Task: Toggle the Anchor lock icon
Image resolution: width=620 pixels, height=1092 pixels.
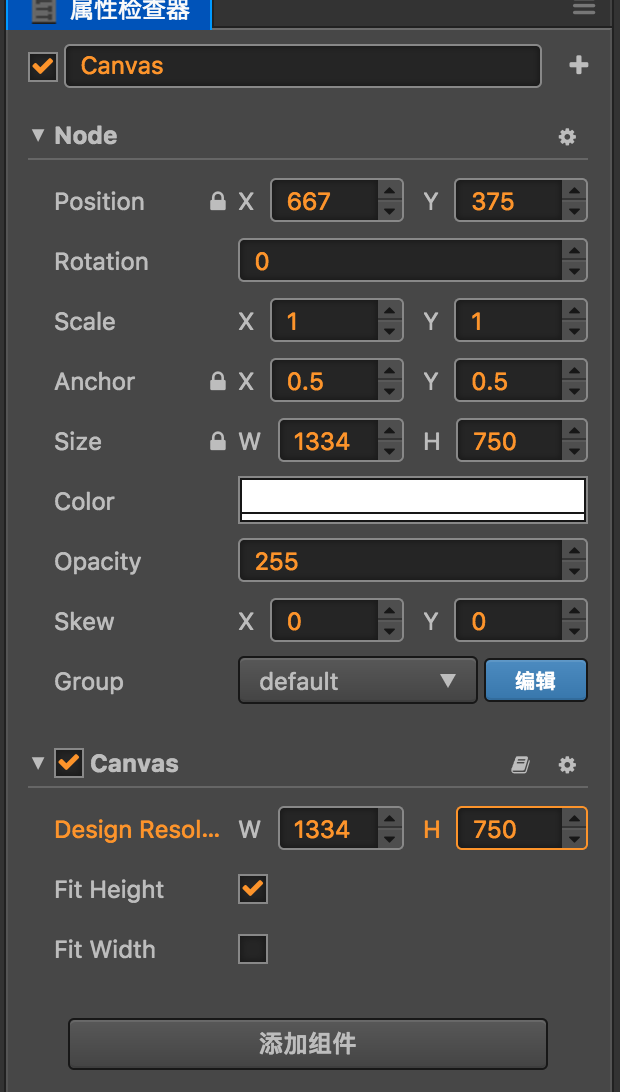Action: [x=217, y=382]
